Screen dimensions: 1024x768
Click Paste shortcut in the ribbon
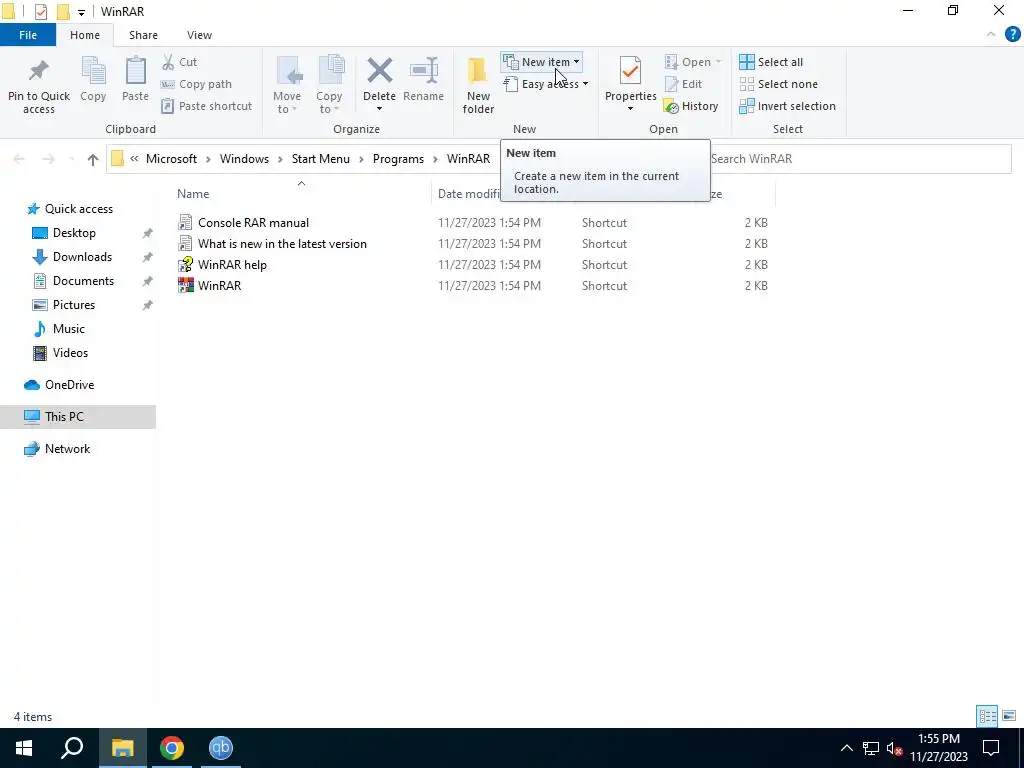point(206,106)
